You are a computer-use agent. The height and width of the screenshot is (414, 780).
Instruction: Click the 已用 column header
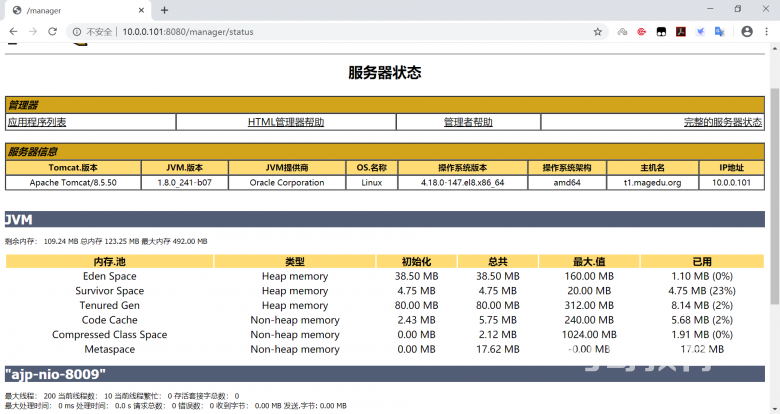(x=702, y=261)
